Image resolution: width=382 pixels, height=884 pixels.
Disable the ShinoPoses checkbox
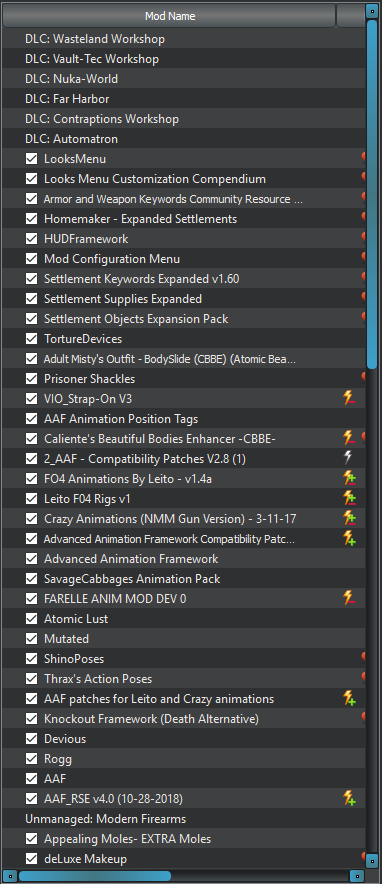32,659
